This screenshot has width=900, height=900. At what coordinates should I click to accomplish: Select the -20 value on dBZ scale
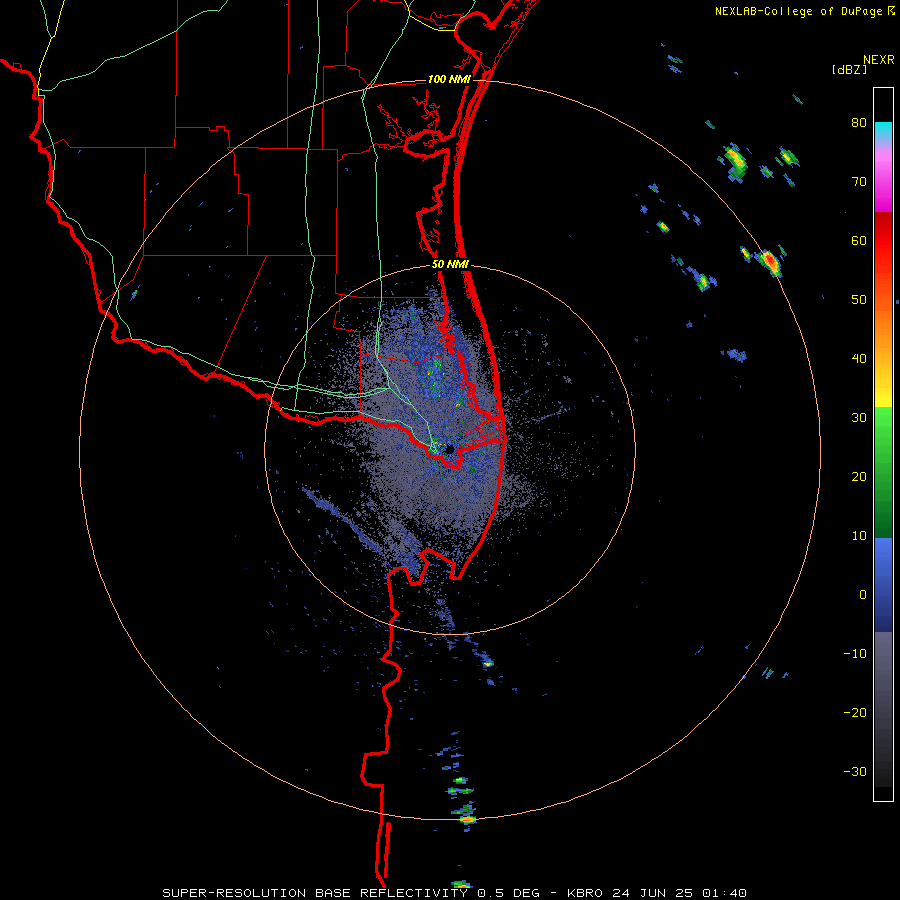tap(855, 713)
